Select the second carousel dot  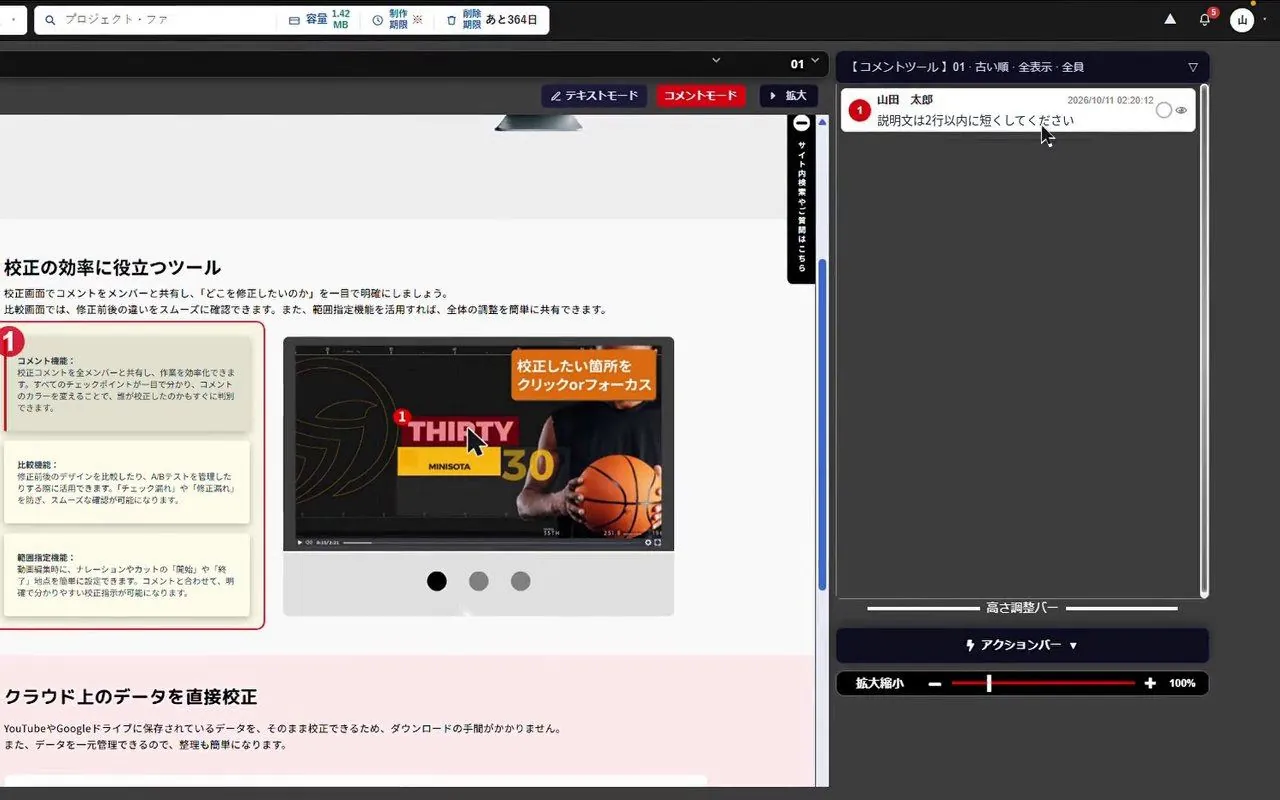point(479,581)
